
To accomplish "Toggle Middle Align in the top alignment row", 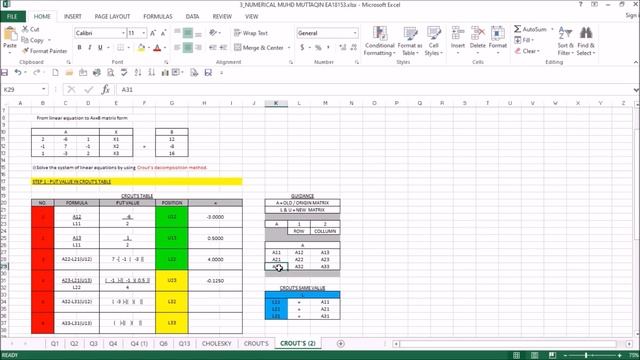I will pyautogui.click(x=187, y=33).
